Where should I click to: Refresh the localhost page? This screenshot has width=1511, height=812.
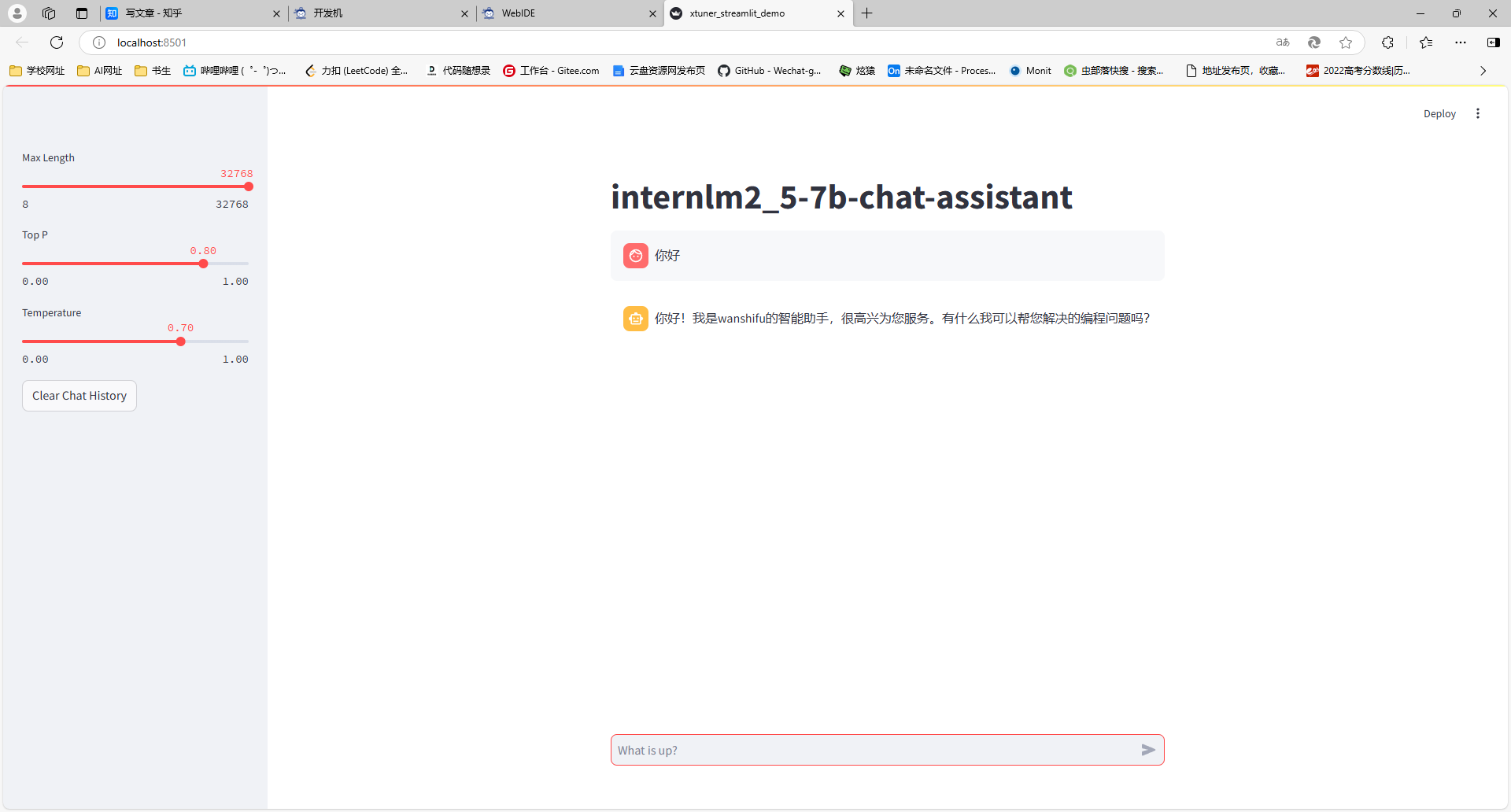click(57, 42)
